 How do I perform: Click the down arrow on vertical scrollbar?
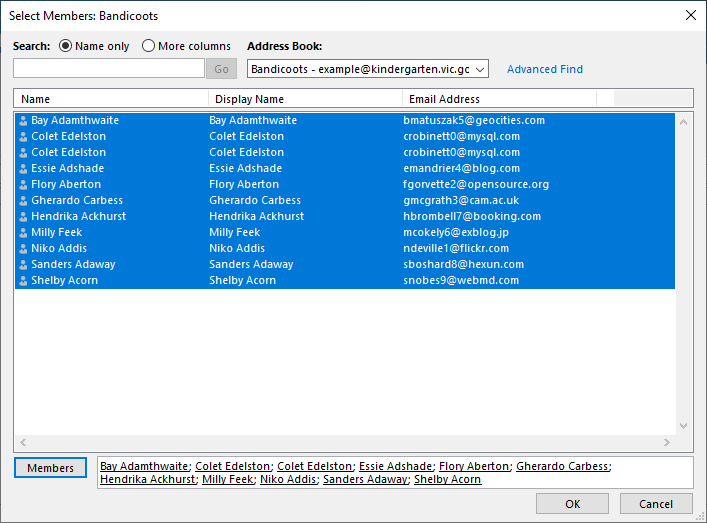pos(684,426)
